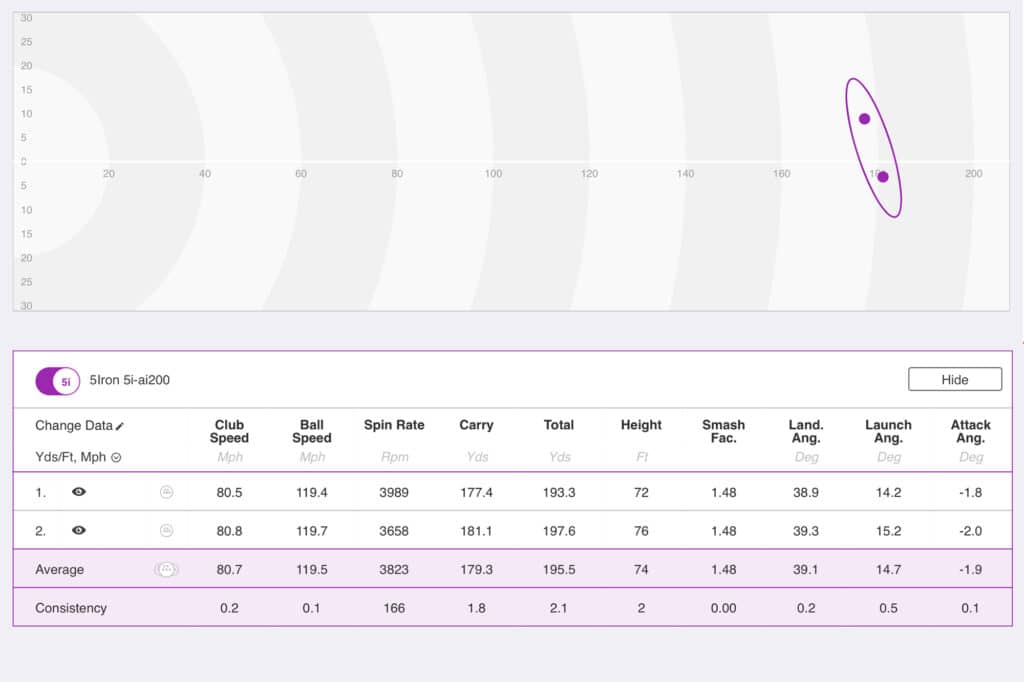Hide shot 2 using its eye icon
Image resolution: width=1024 pixels, height=682 pixels.
point(79,530)
